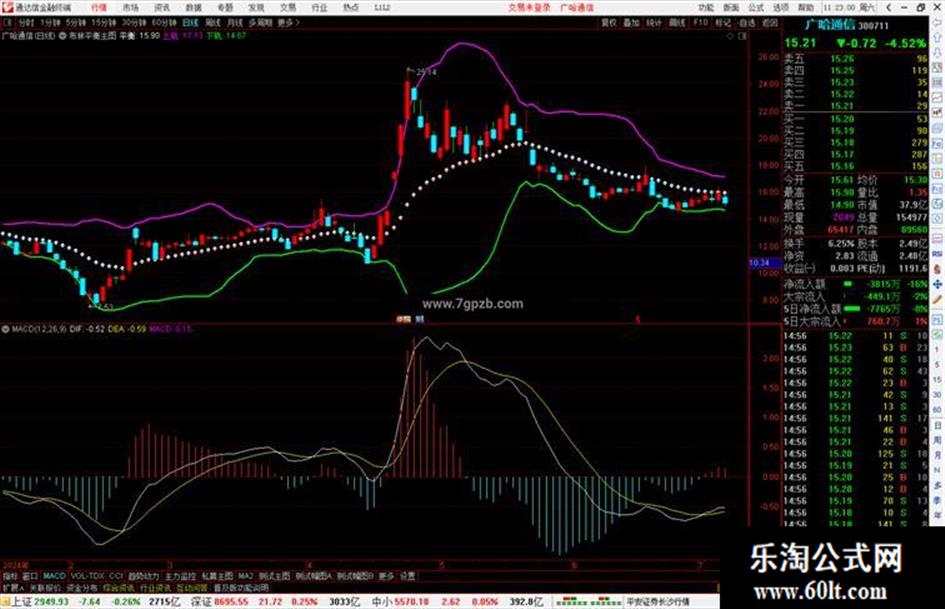Switch chart to 分时 period
This screenshot has height=609, width=945.
coord(26,22)
